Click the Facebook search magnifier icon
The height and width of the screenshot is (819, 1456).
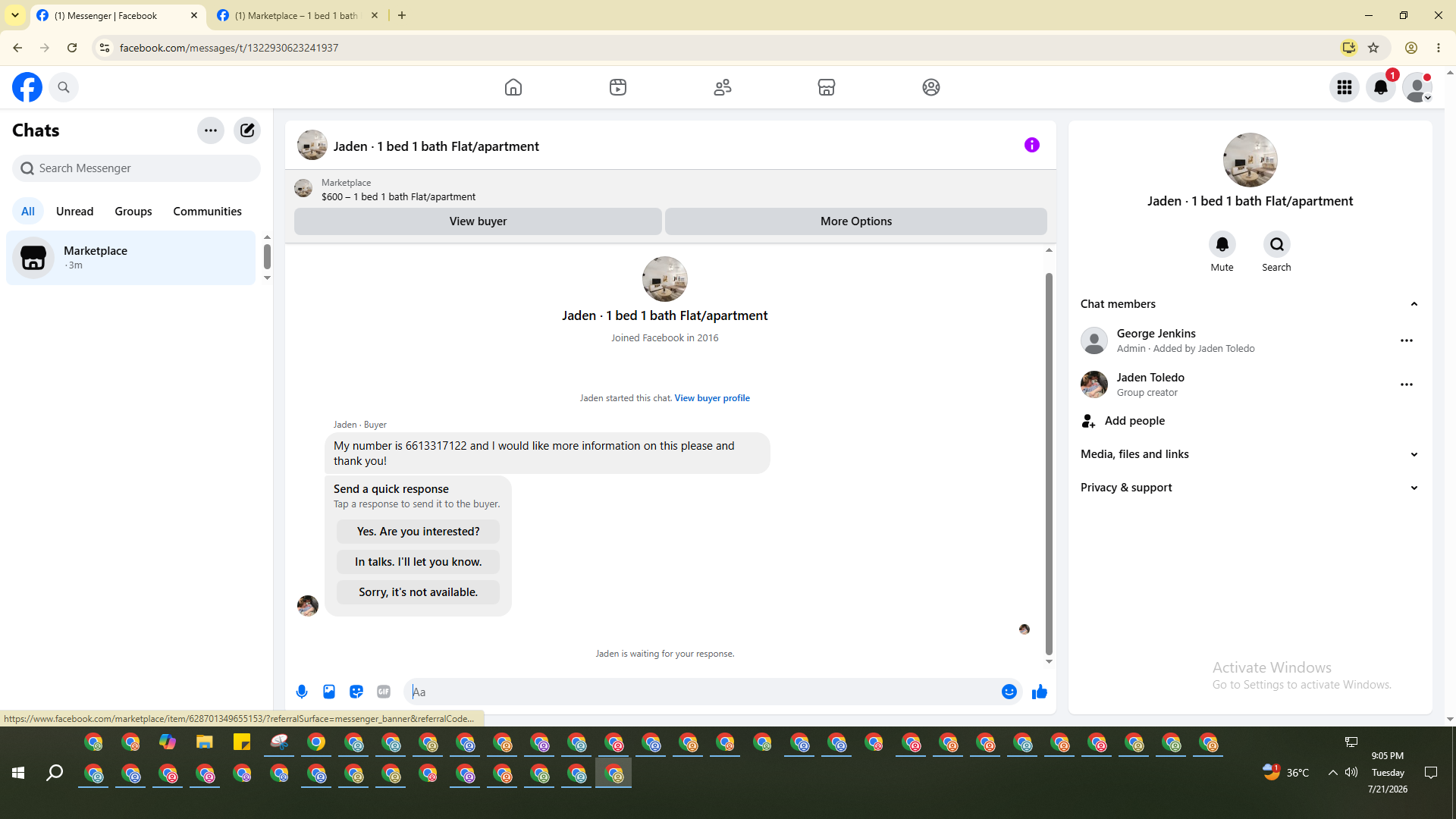point(64,87)
